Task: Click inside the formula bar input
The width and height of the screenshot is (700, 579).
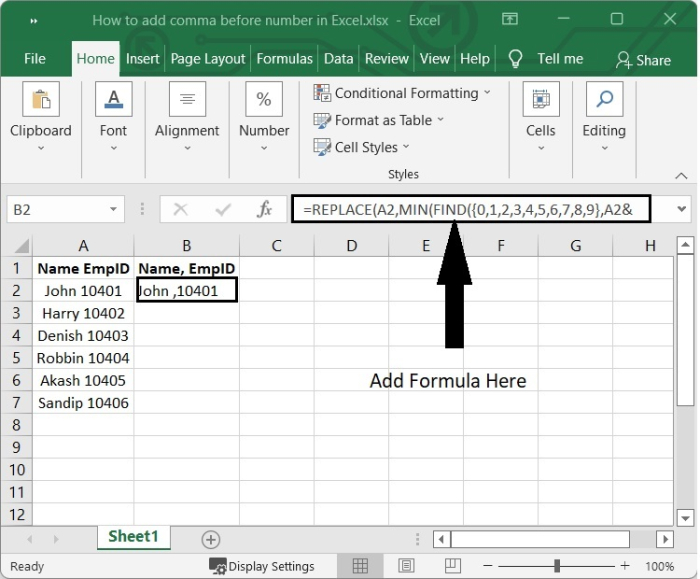Action: (470, 210)
